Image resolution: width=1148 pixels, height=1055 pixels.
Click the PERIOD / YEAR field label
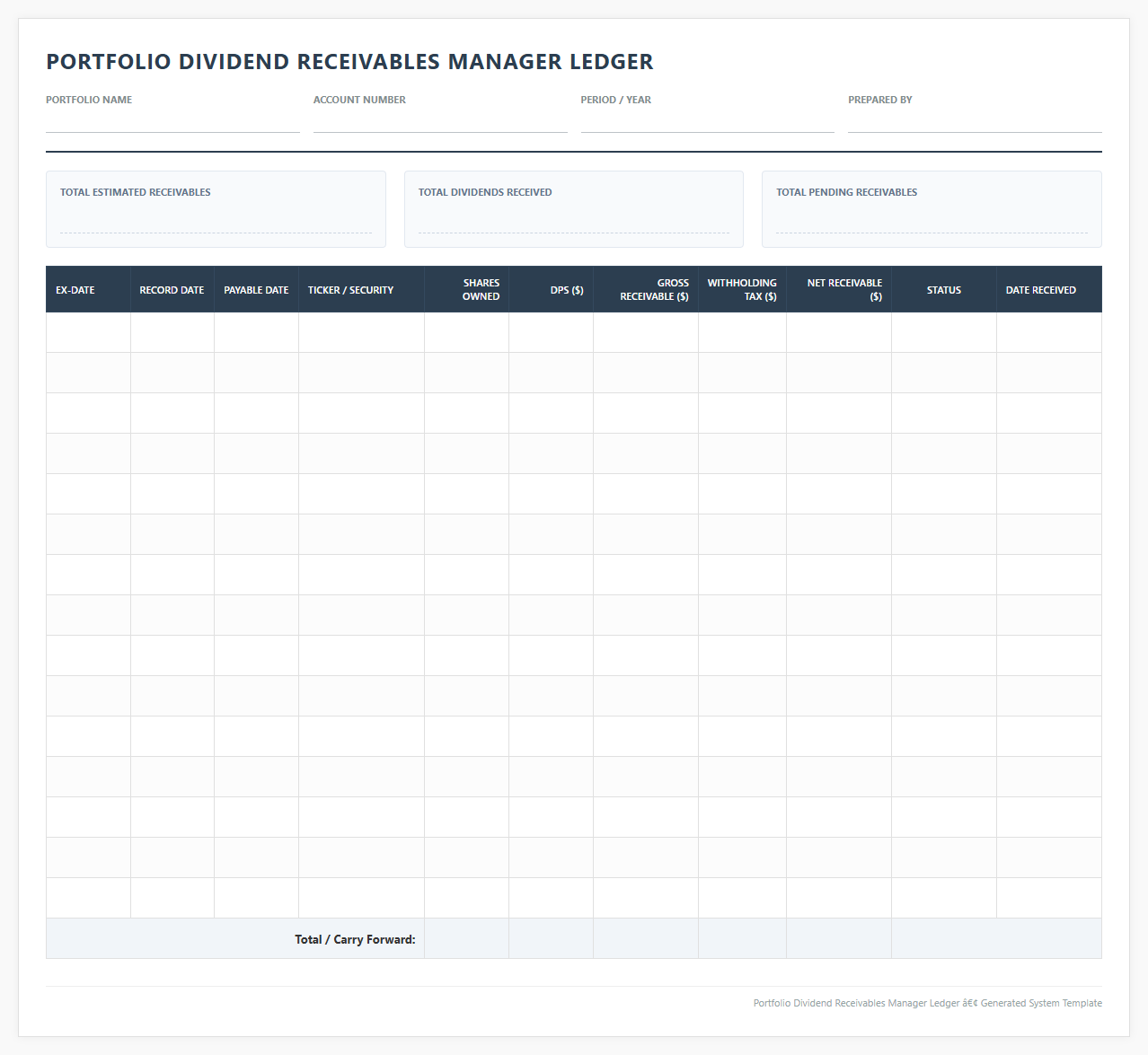(x=616, y=100)
